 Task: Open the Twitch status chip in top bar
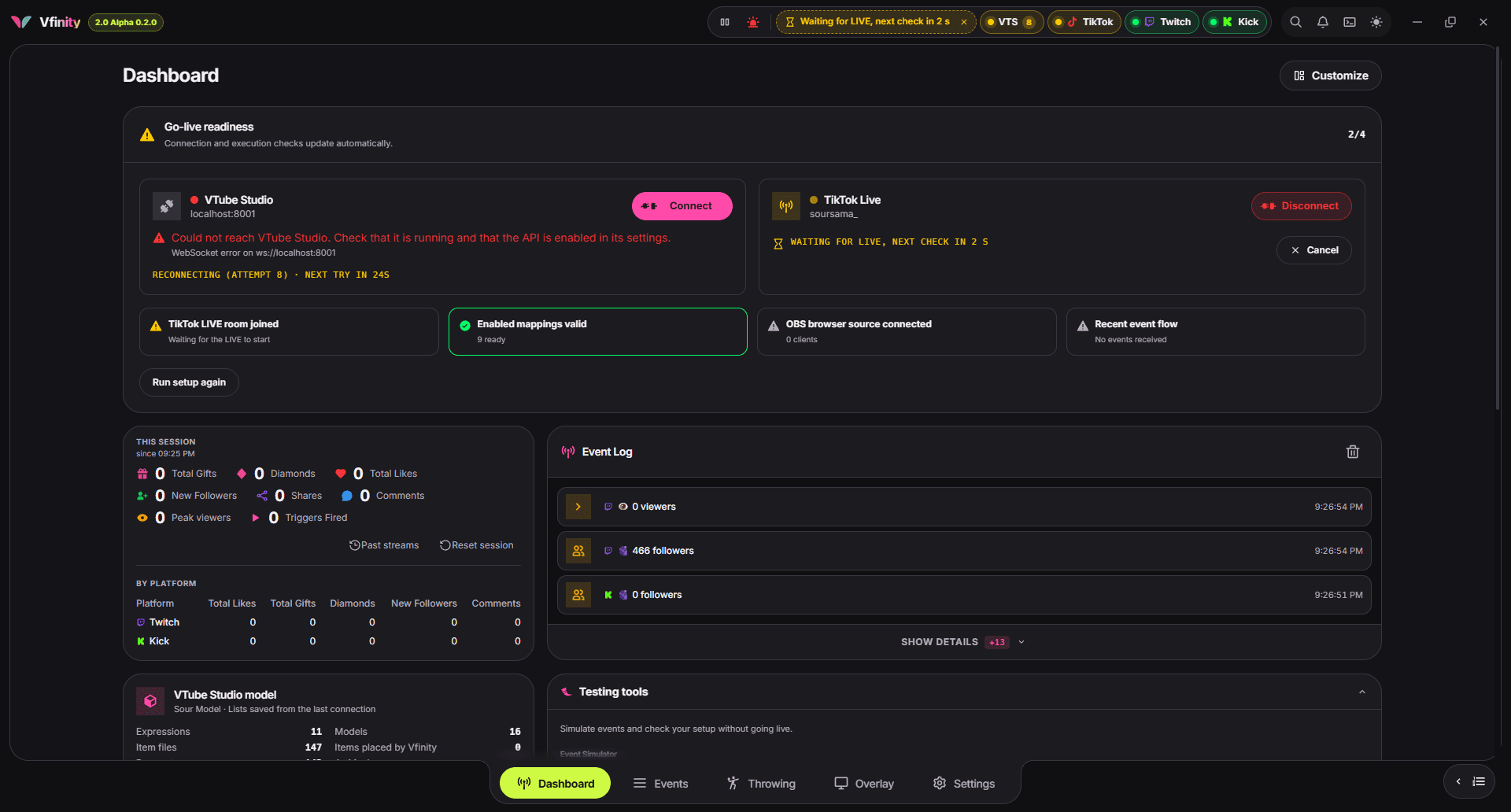pyautogui.click(x=1162, y=22)
